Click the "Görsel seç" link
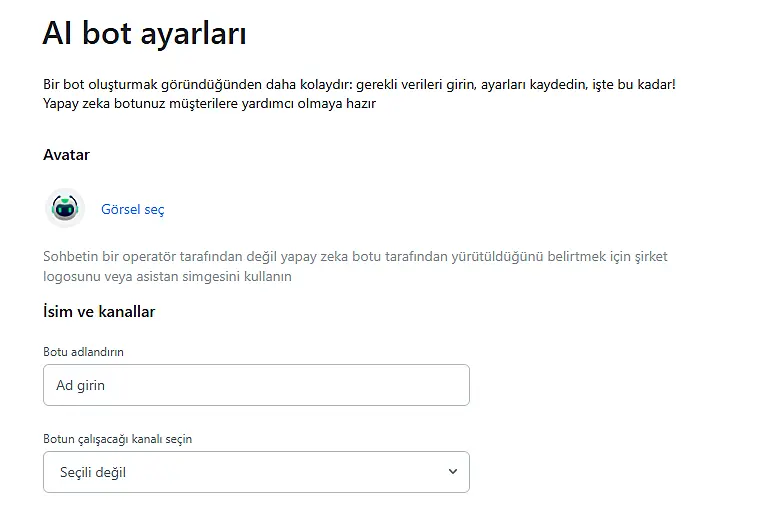Viewport: 774px width, 525px height. pos(133,209)
